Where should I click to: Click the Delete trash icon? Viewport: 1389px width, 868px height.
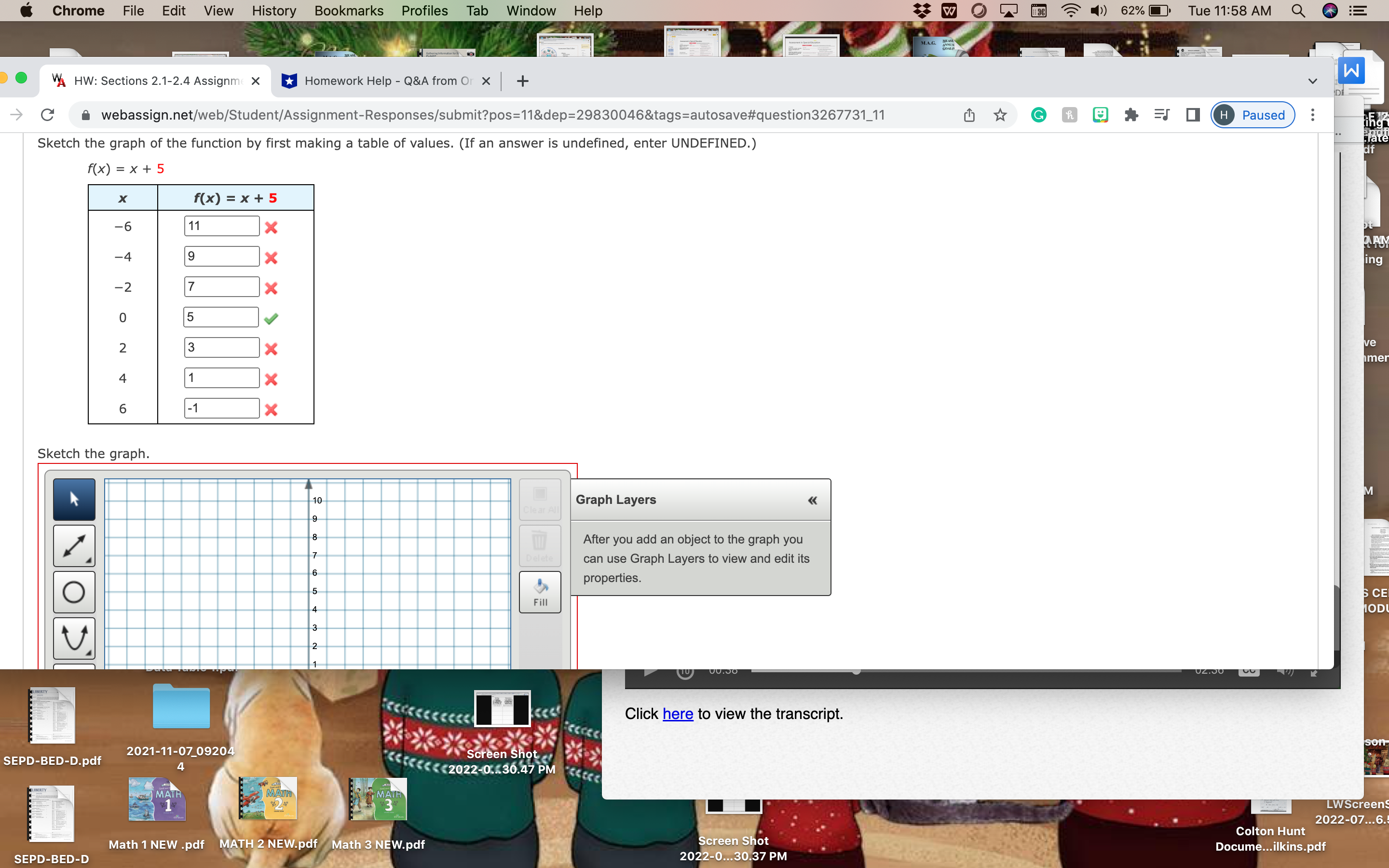click(x=539, y=545)
